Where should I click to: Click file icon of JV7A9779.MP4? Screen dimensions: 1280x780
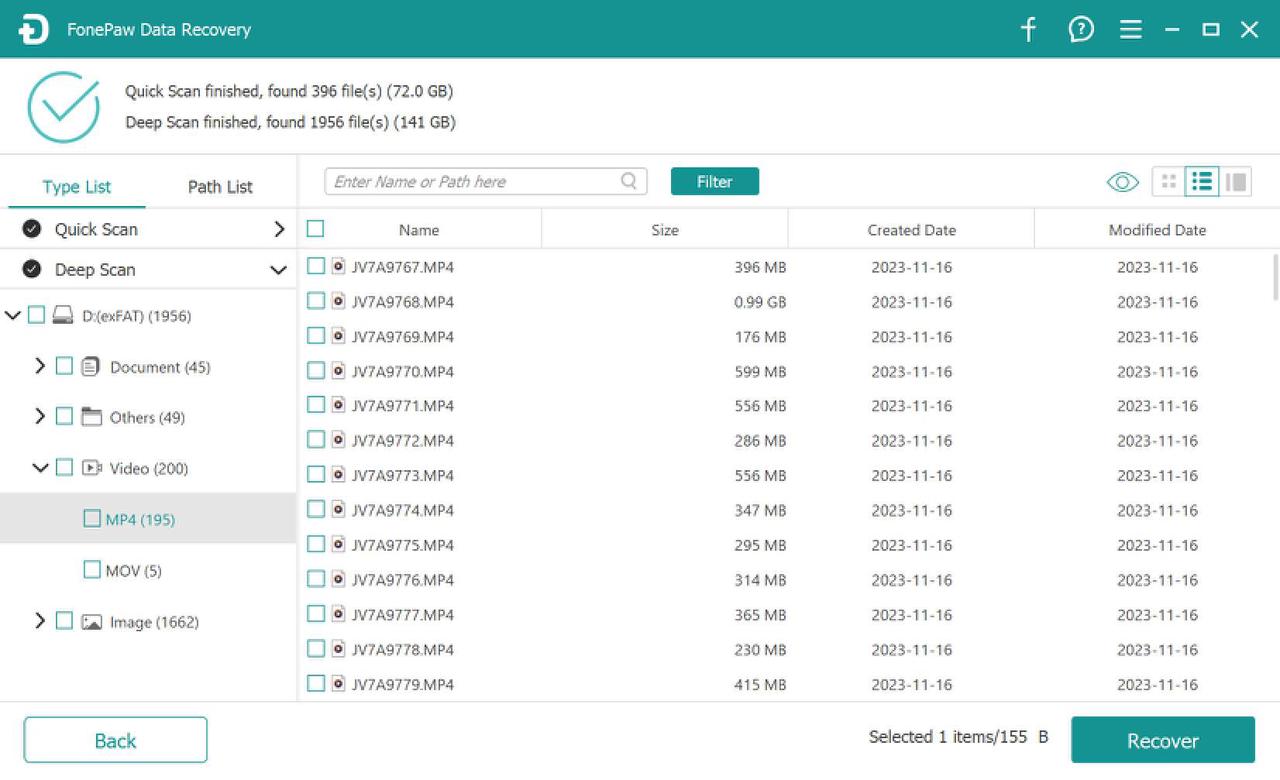point(338,684)
